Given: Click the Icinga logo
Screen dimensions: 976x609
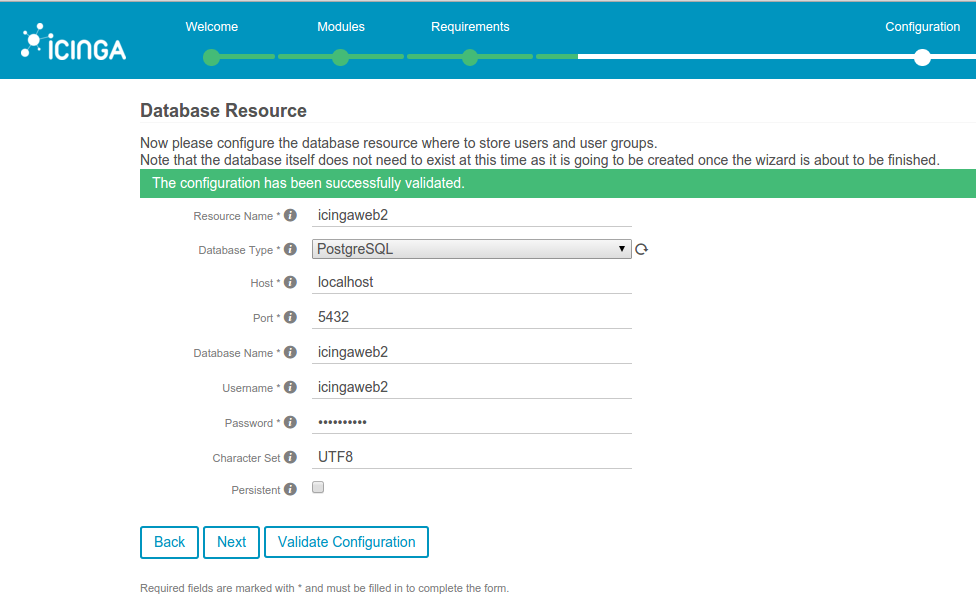Looking at the screenshot, I should (x=73, y=42).
